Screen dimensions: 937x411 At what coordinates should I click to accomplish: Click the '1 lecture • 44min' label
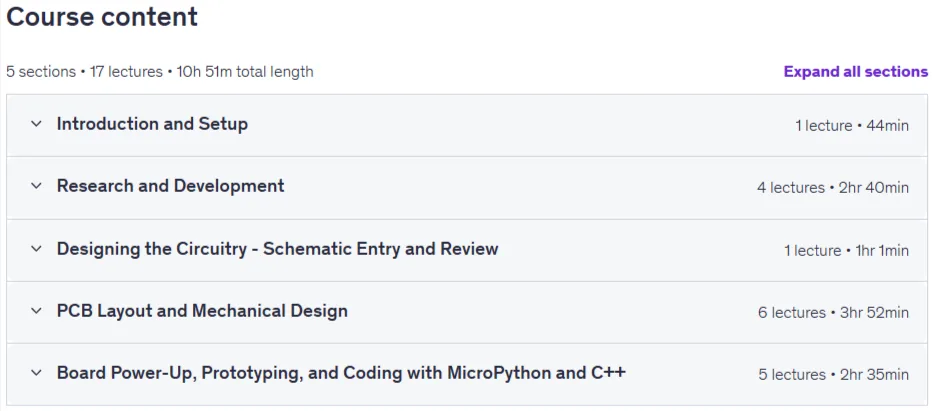pyautogui.click(x=852, y=125)
